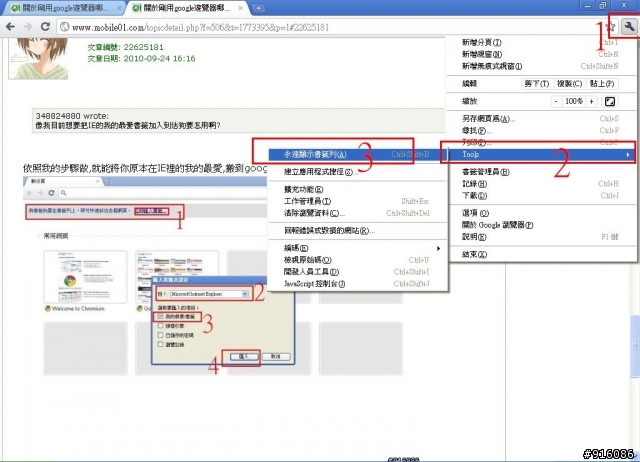Increase zoom with the plus button
The width and height of the screenshot is (640, 462).
point(591,101)
